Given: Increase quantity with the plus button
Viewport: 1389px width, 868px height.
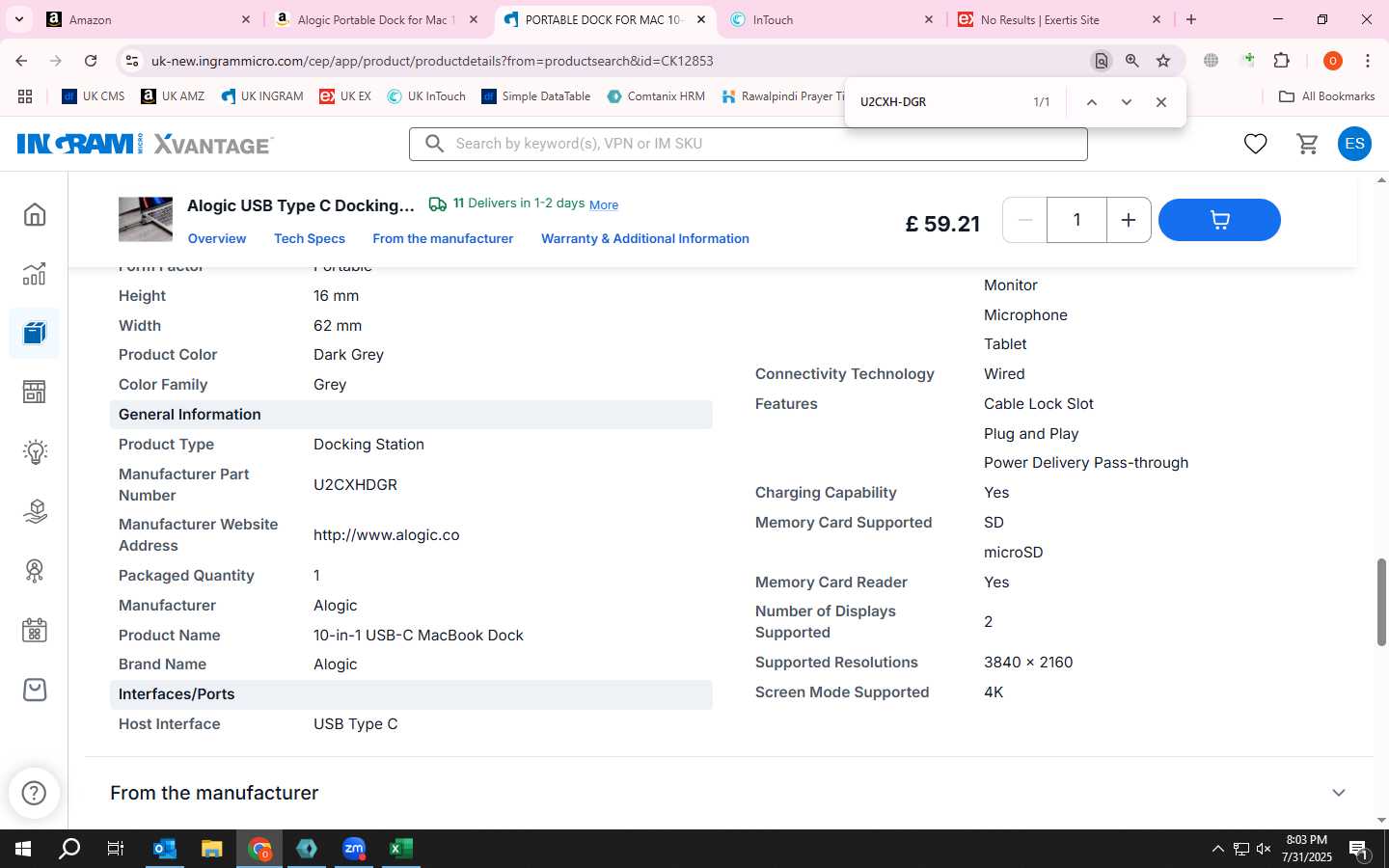Looking at the screenshot, I should [1128, 220].
